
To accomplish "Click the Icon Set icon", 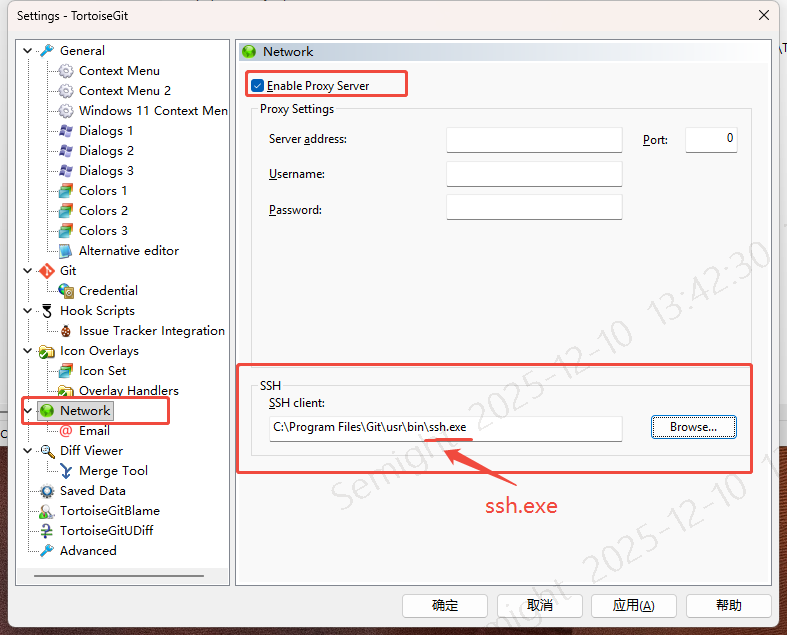I will click(x=66, y=371).
